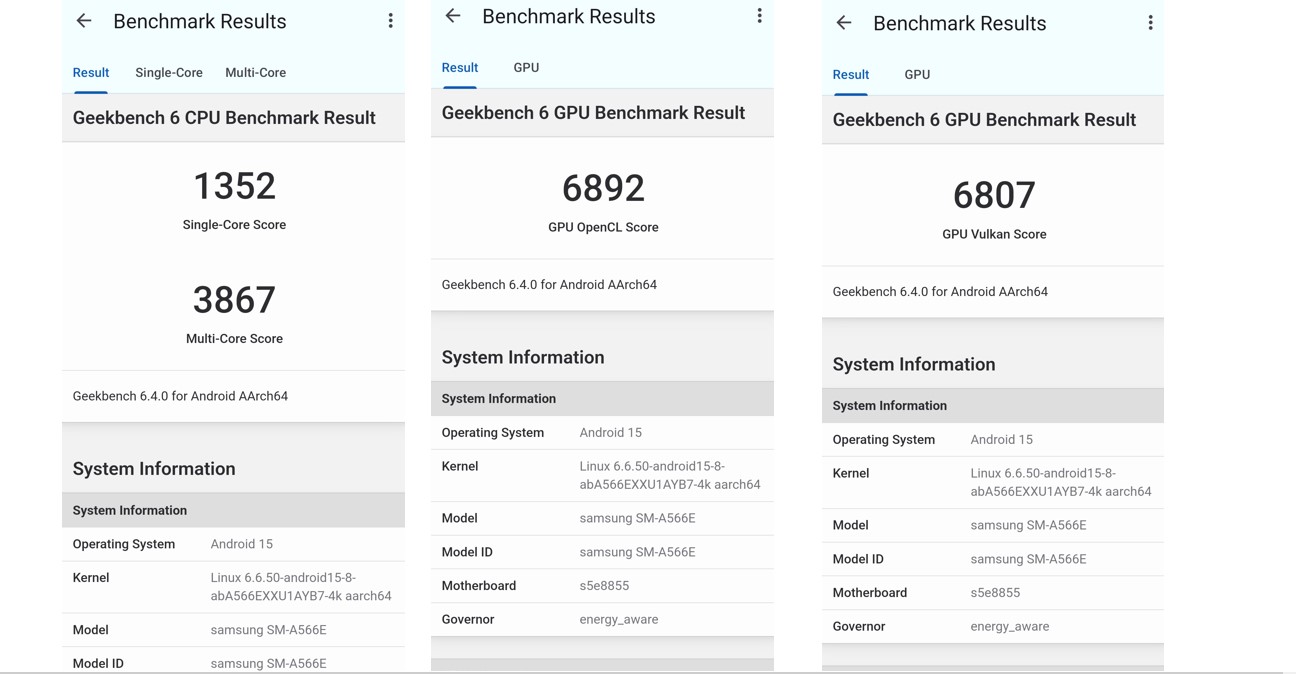The width and height of the screenshot is (1296, 674).
Task: Tap large System Information heading on Vulkan screen
Action: tap(914, 365)
